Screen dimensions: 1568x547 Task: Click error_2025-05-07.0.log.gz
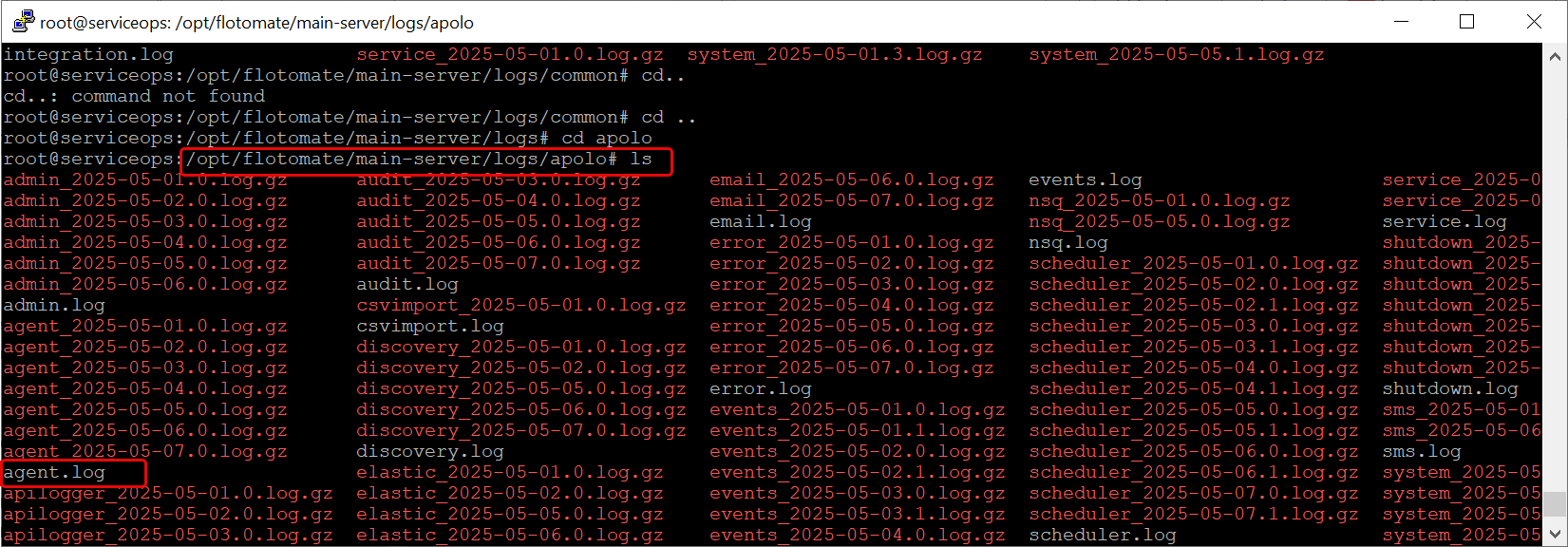click(x=852, y=368)
